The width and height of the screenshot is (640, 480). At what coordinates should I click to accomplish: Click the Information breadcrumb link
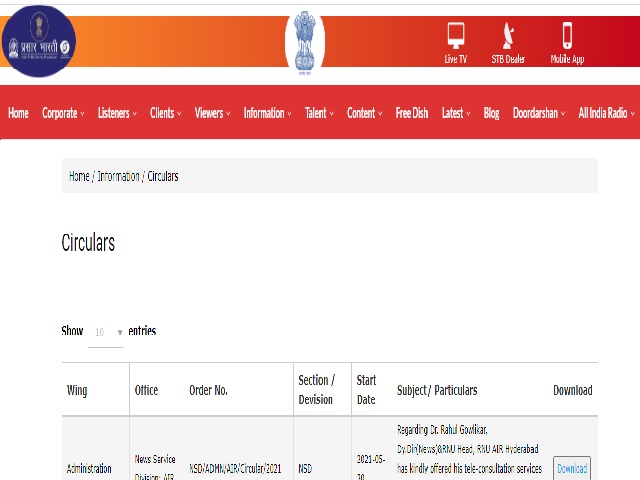coord(118,176)
